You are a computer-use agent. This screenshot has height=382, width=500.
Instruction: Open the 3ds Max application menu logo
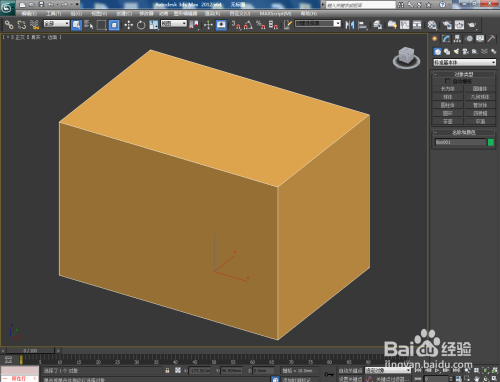7,7
